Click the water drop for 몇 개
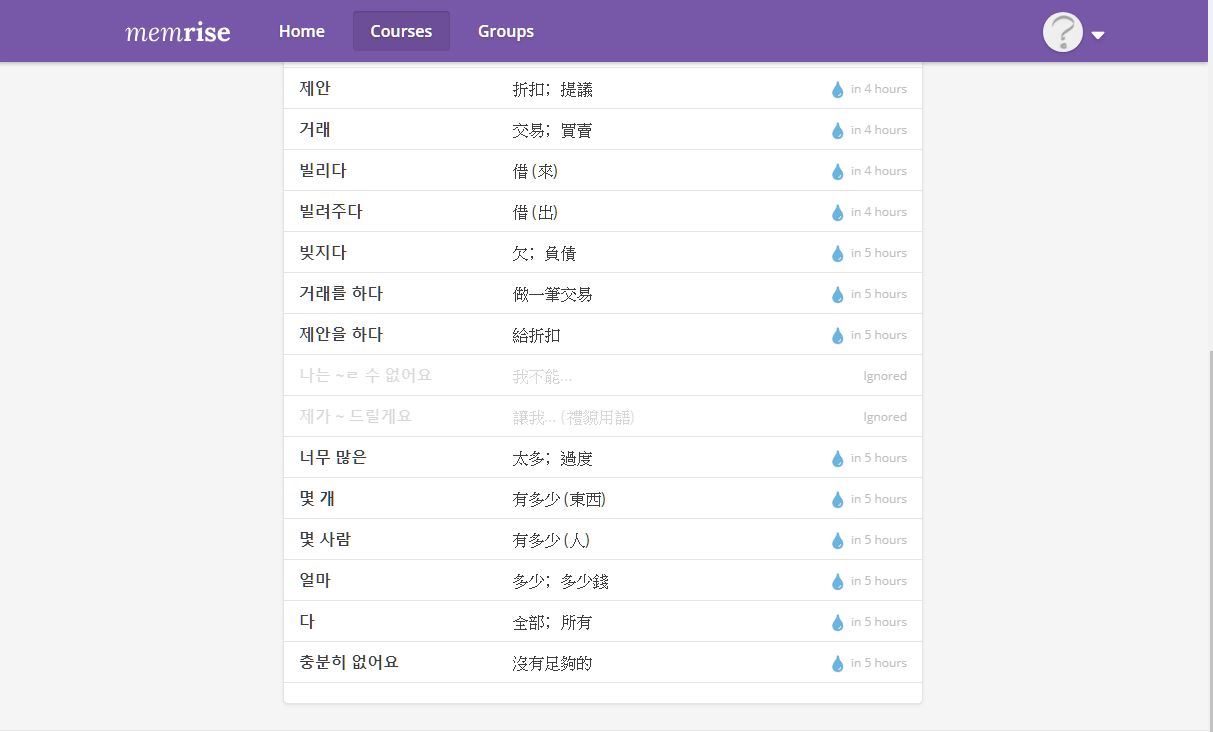Screen dimensions: 1213x732 [838, 499]
